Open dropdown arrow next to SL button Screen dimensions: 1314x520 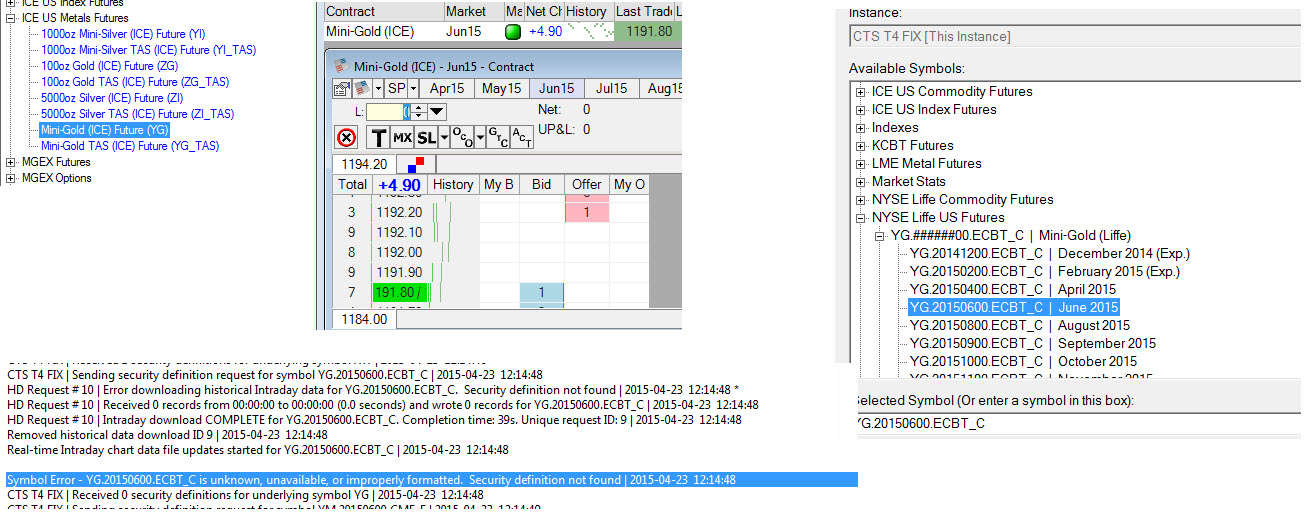(x=444, y=137)
